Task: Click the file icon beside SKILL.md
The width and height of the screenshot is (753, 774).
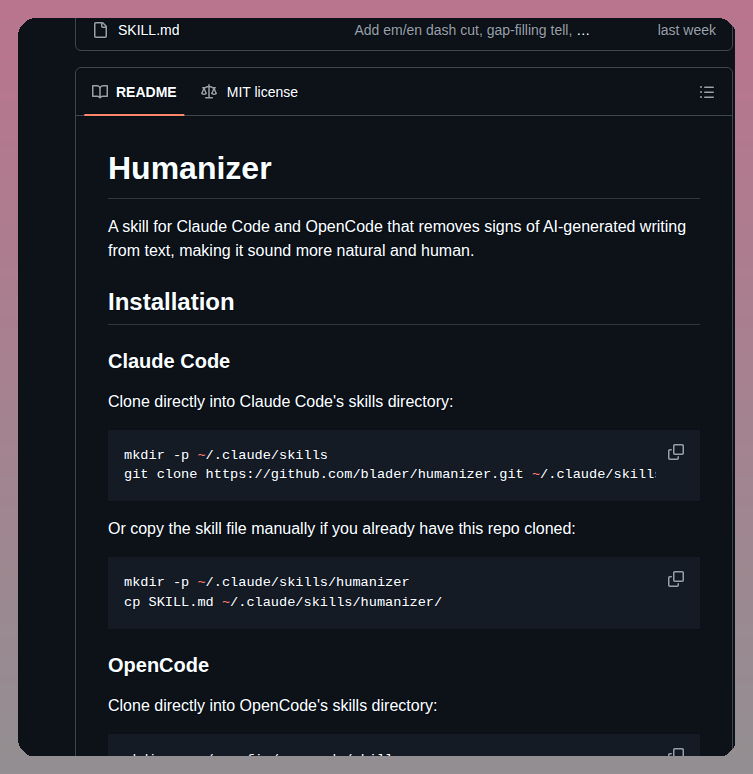Action: click(100, 30)
